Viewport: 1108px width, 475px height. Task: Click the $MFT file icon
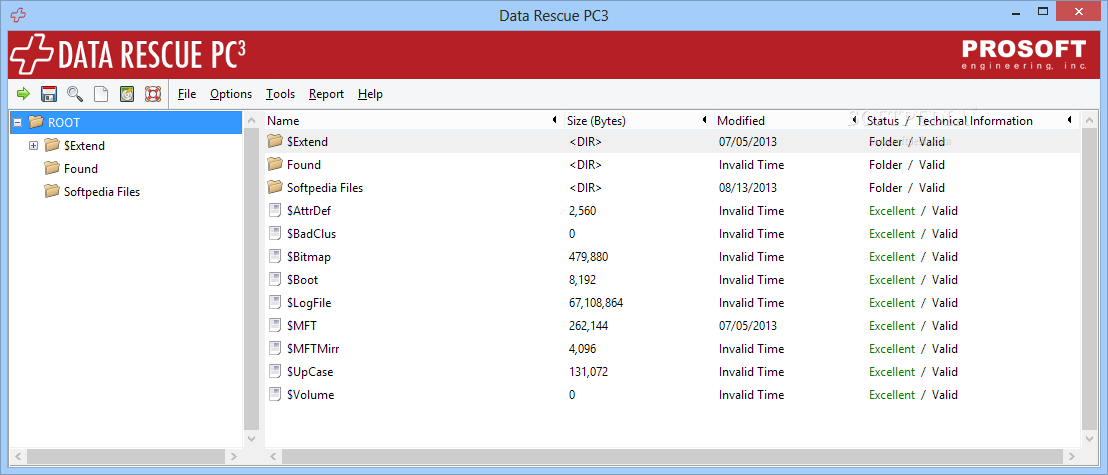click(275, 325)
